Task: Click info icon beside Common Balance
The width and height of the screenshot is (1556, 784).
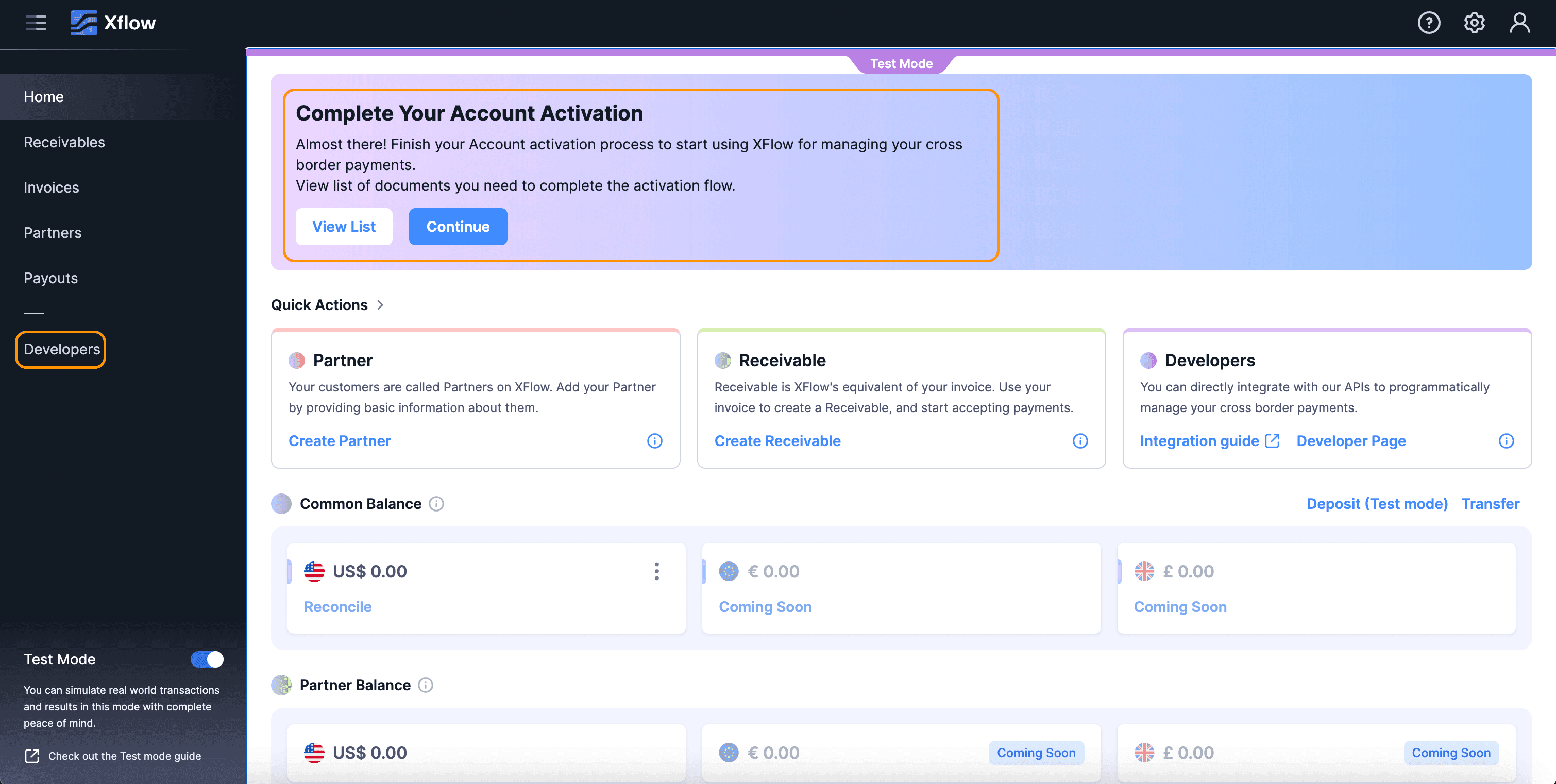Action: click(x=436, y=504)
